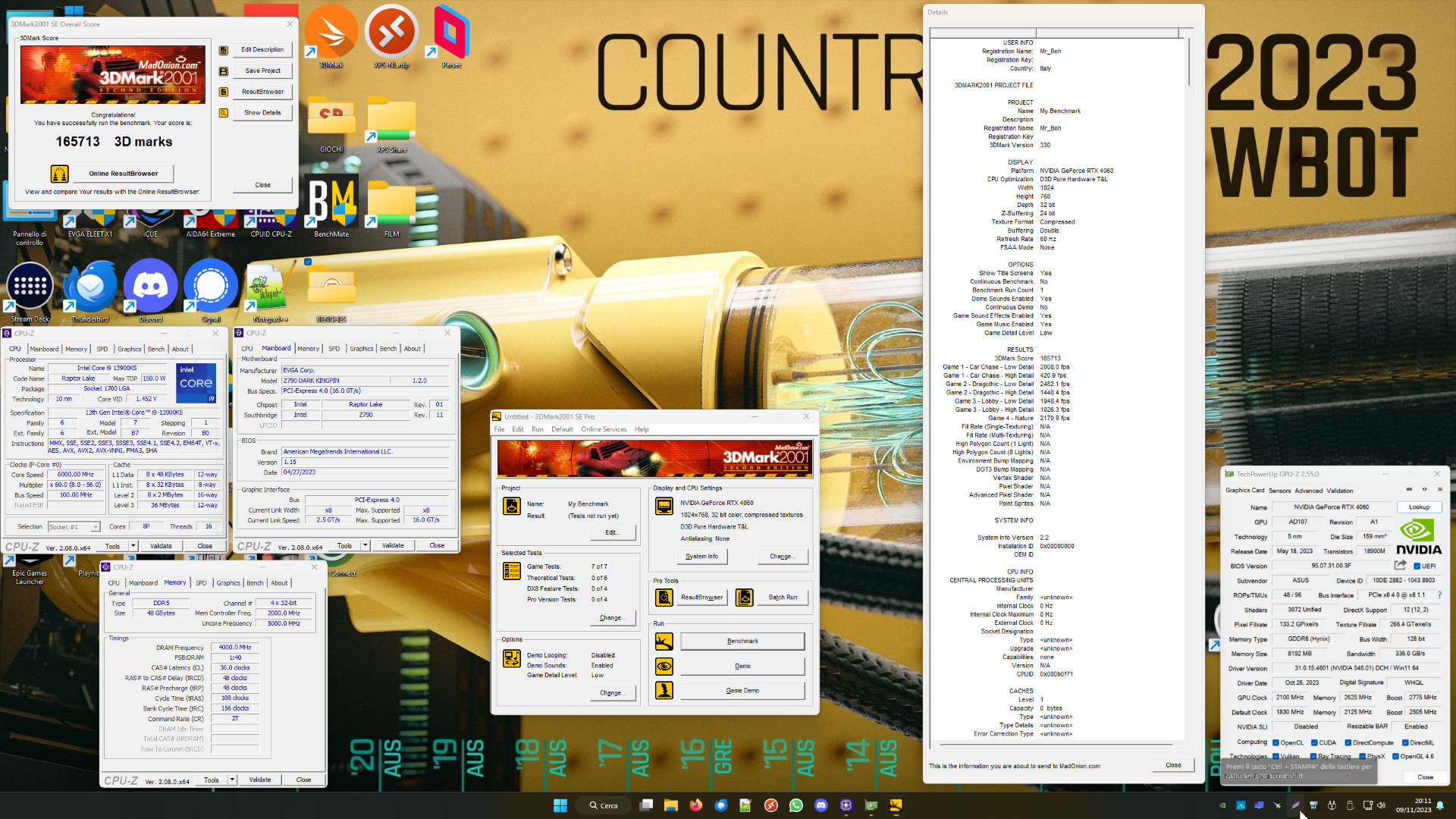Click the Change button under Selected Tests

click(x=612, y=618)
